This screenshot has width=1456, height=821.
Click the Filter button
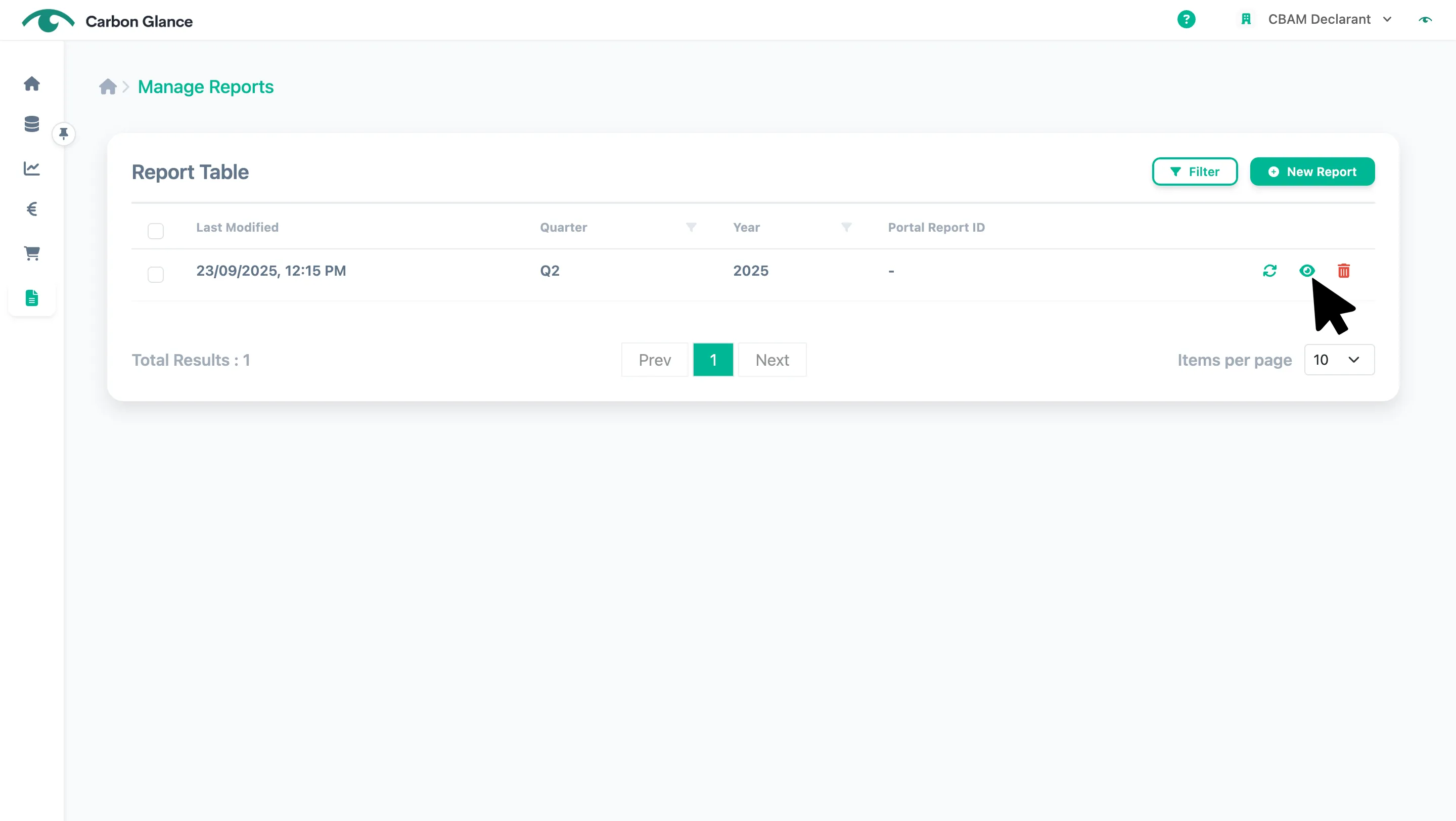tap(1194, 171)
